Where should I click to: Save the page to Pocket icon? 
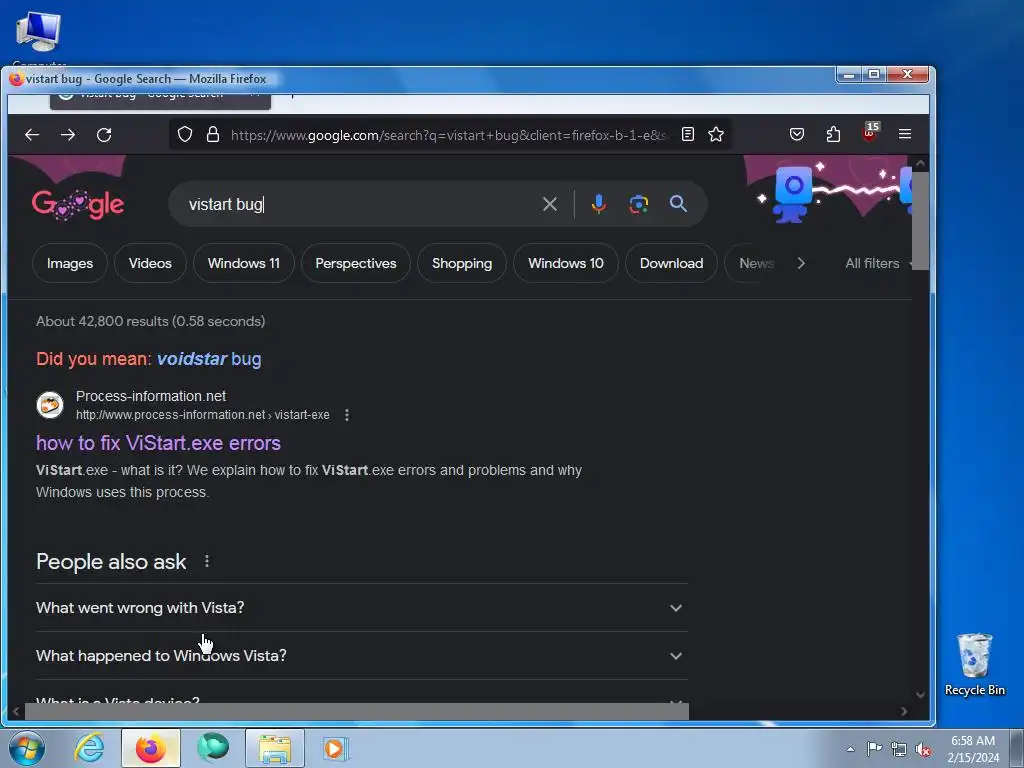pos(797,135)
